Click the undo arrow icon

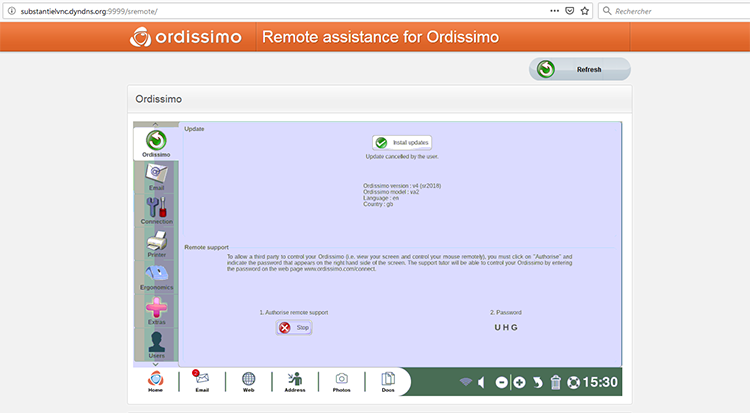coord(538,382)
